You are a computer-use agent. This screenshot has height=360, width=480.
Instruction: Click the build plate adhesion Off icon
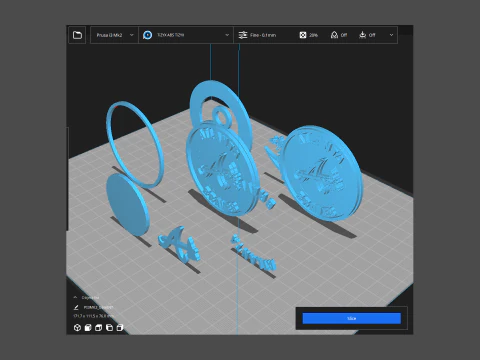[363, 35]
